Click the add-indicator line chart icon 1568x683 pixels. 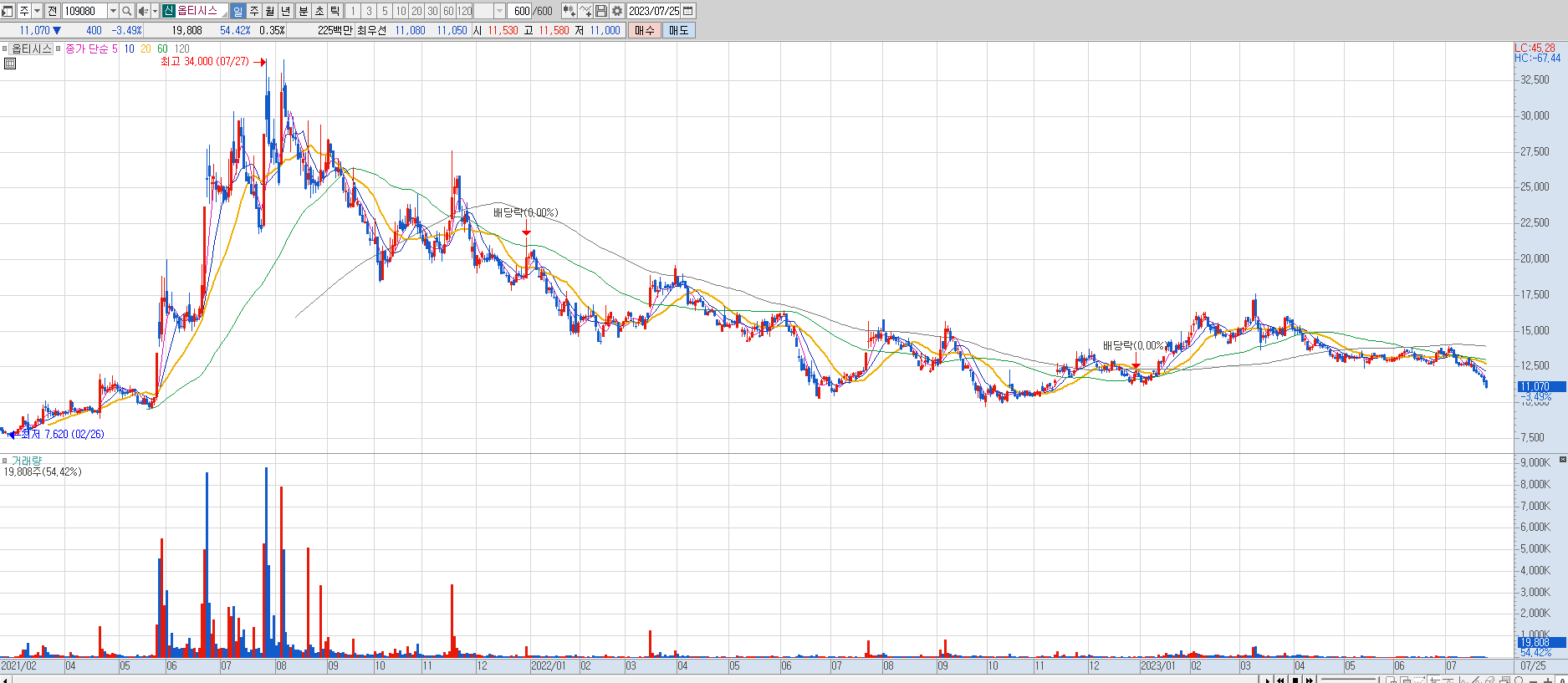click(585, 11)
